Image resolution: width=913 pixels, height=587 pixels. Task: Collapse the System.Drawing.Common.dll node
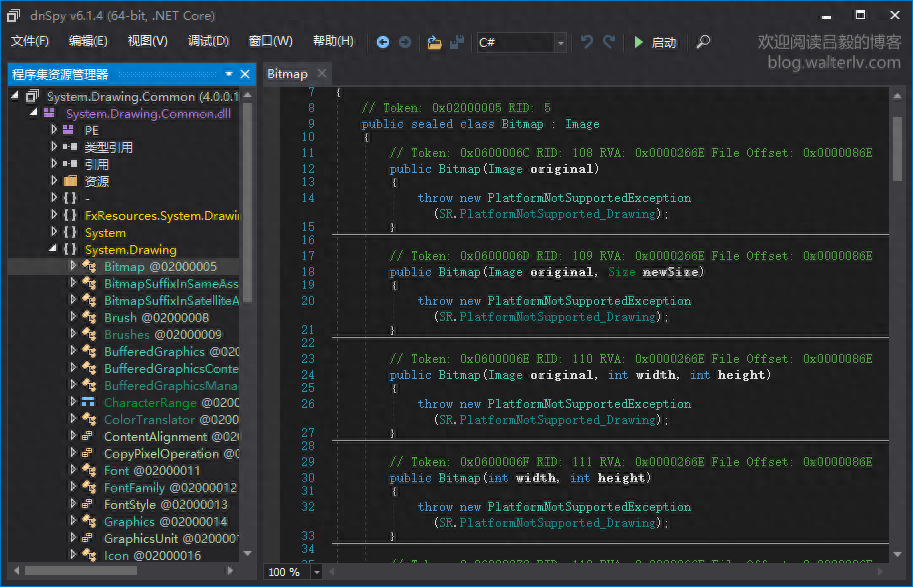tap(34, 112)
